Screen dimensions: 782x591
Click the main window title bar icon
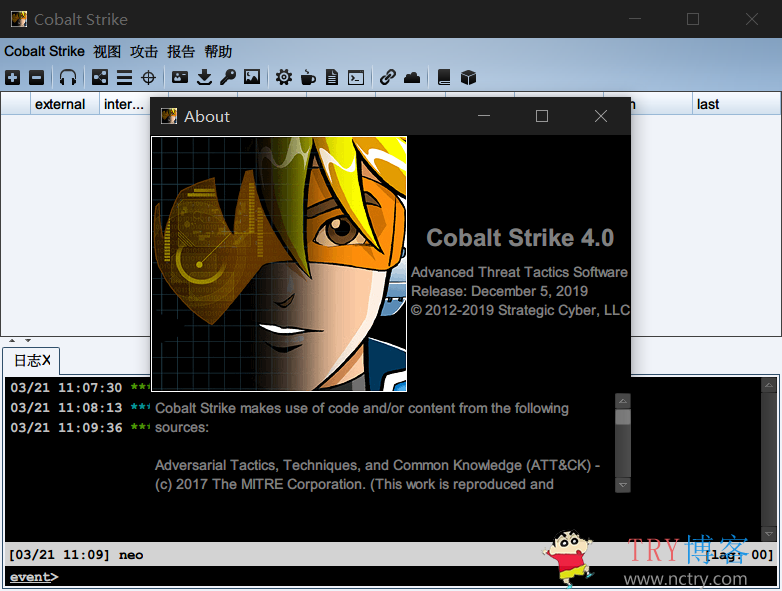tap(19, 19)
